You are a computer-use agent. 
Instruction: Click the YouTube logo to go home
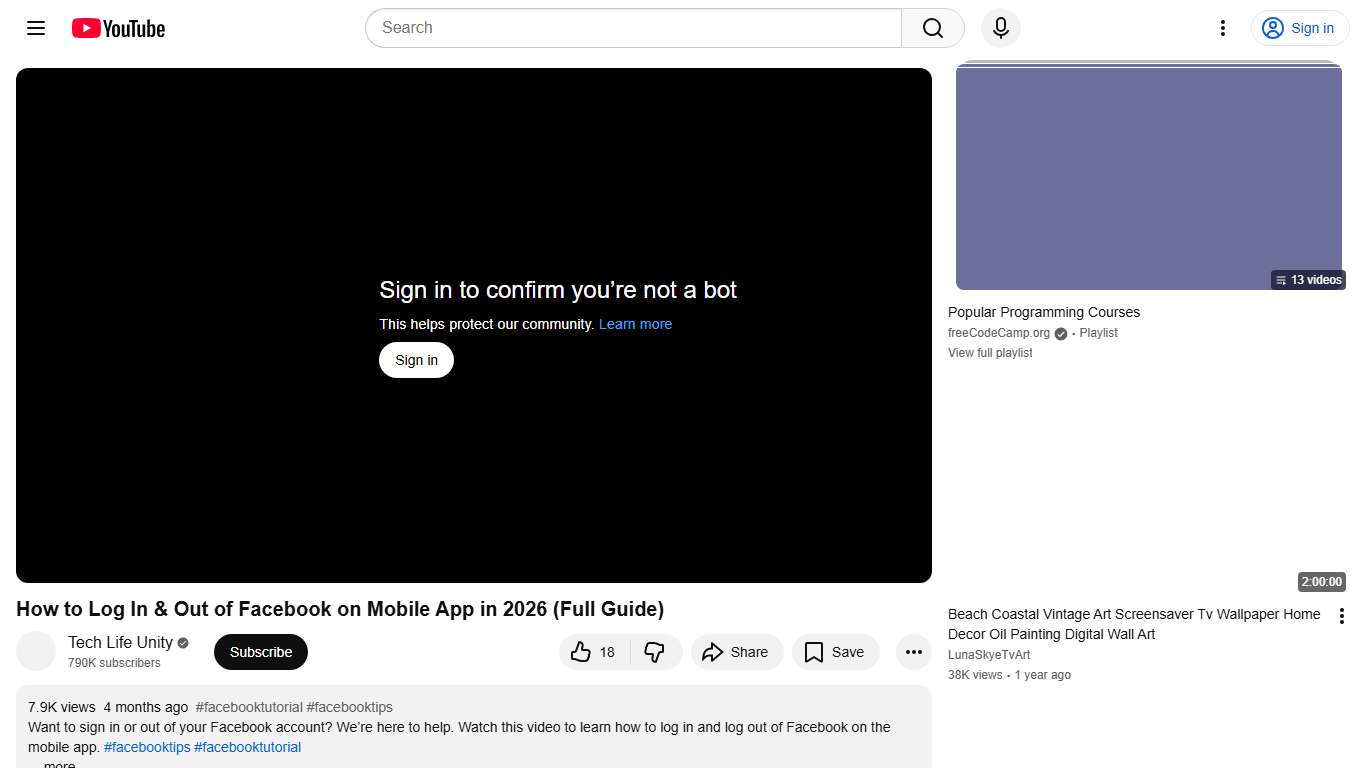coord(117,28)
